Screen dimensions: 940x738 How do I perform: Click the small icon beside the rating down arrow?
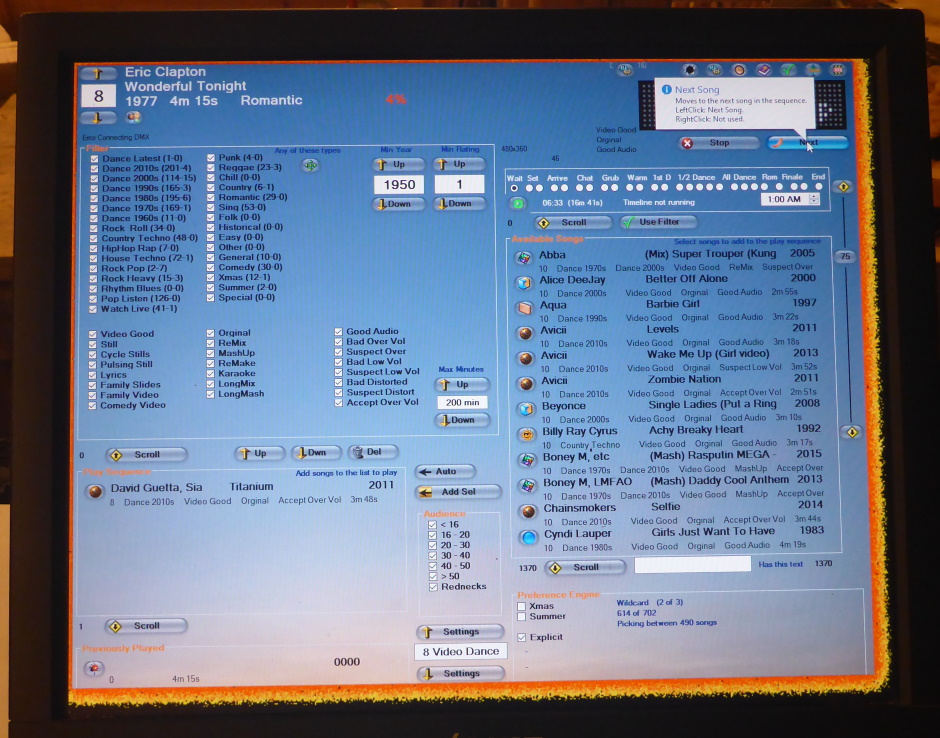pos(133,117)
